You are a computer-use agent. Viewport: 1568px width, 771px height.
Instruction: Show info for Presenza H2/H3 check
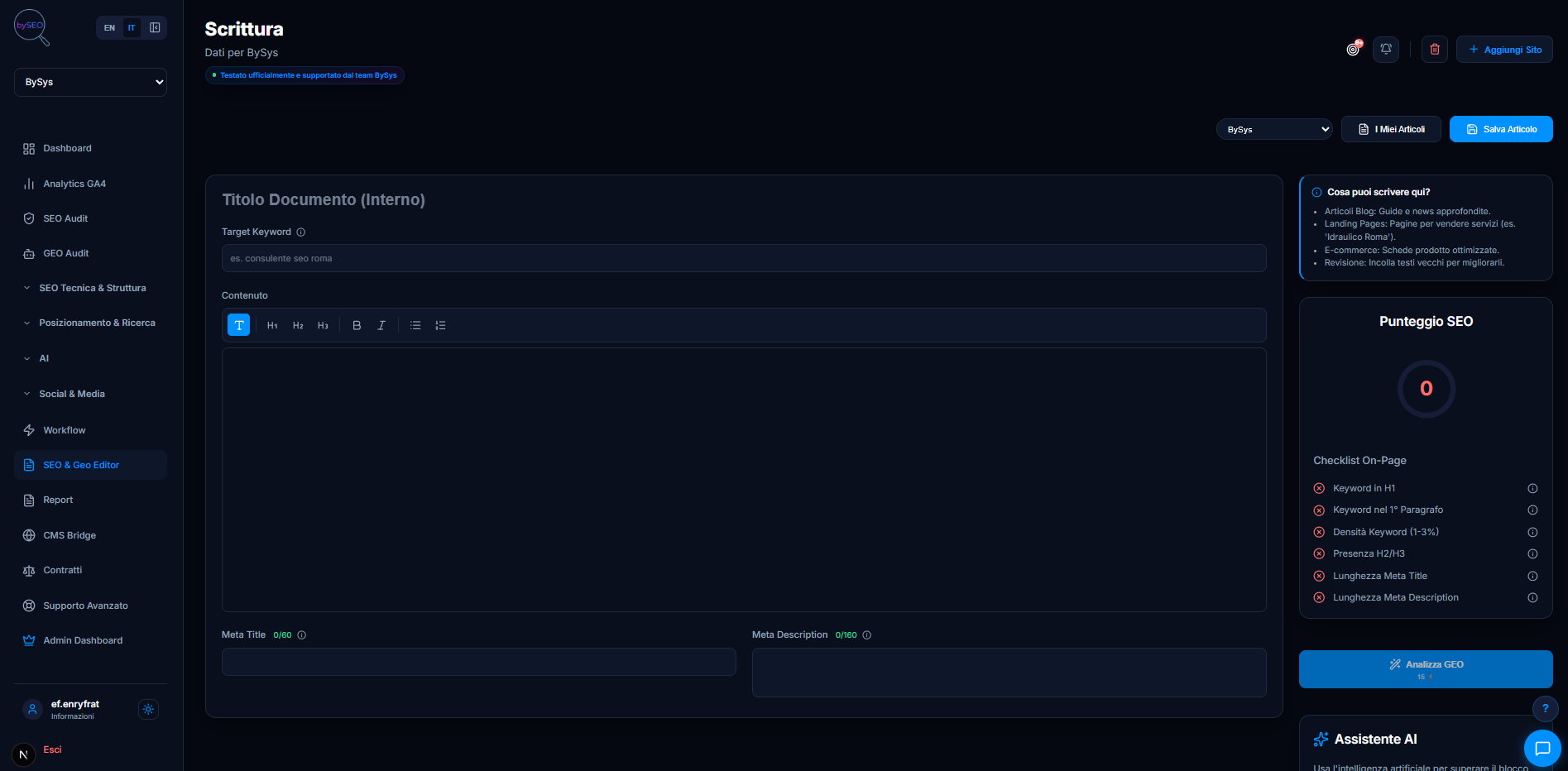click(1532, 554)
